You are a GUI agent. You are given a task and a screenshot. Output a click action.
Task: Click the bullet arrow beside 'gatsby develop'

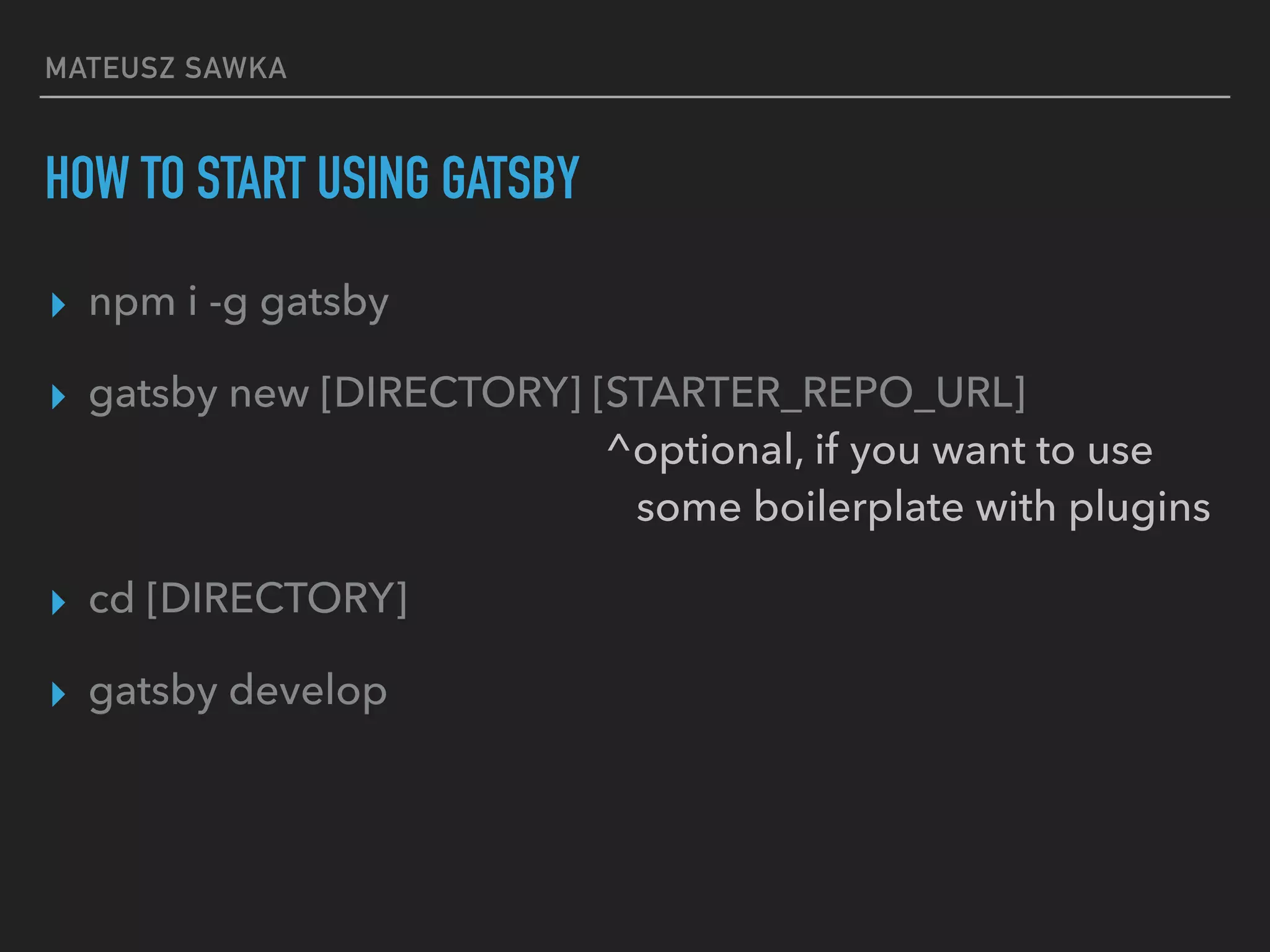pos(59,694)
